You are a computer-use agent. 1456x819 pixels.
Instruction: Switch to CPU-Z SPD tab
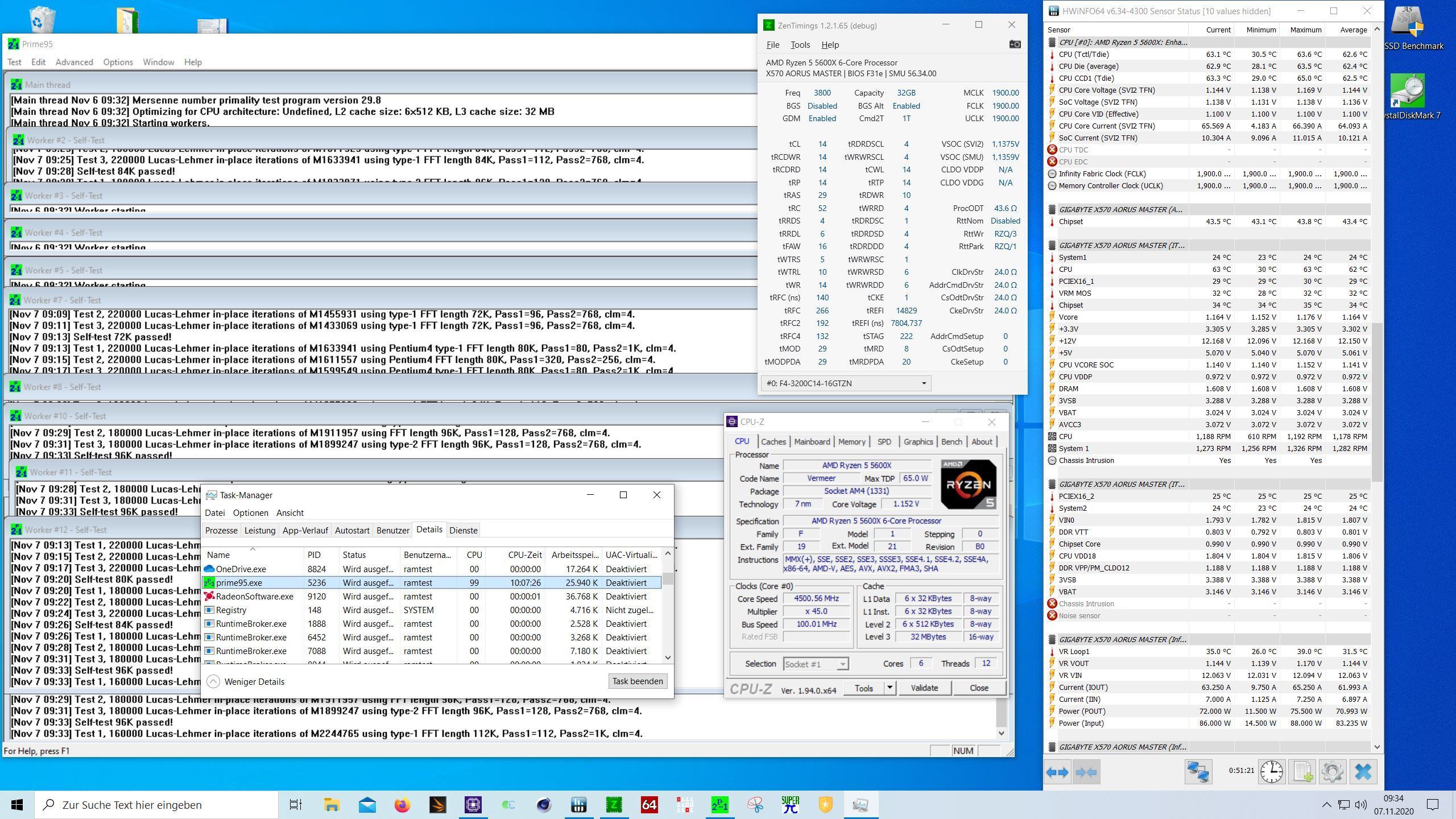[884, 442]
